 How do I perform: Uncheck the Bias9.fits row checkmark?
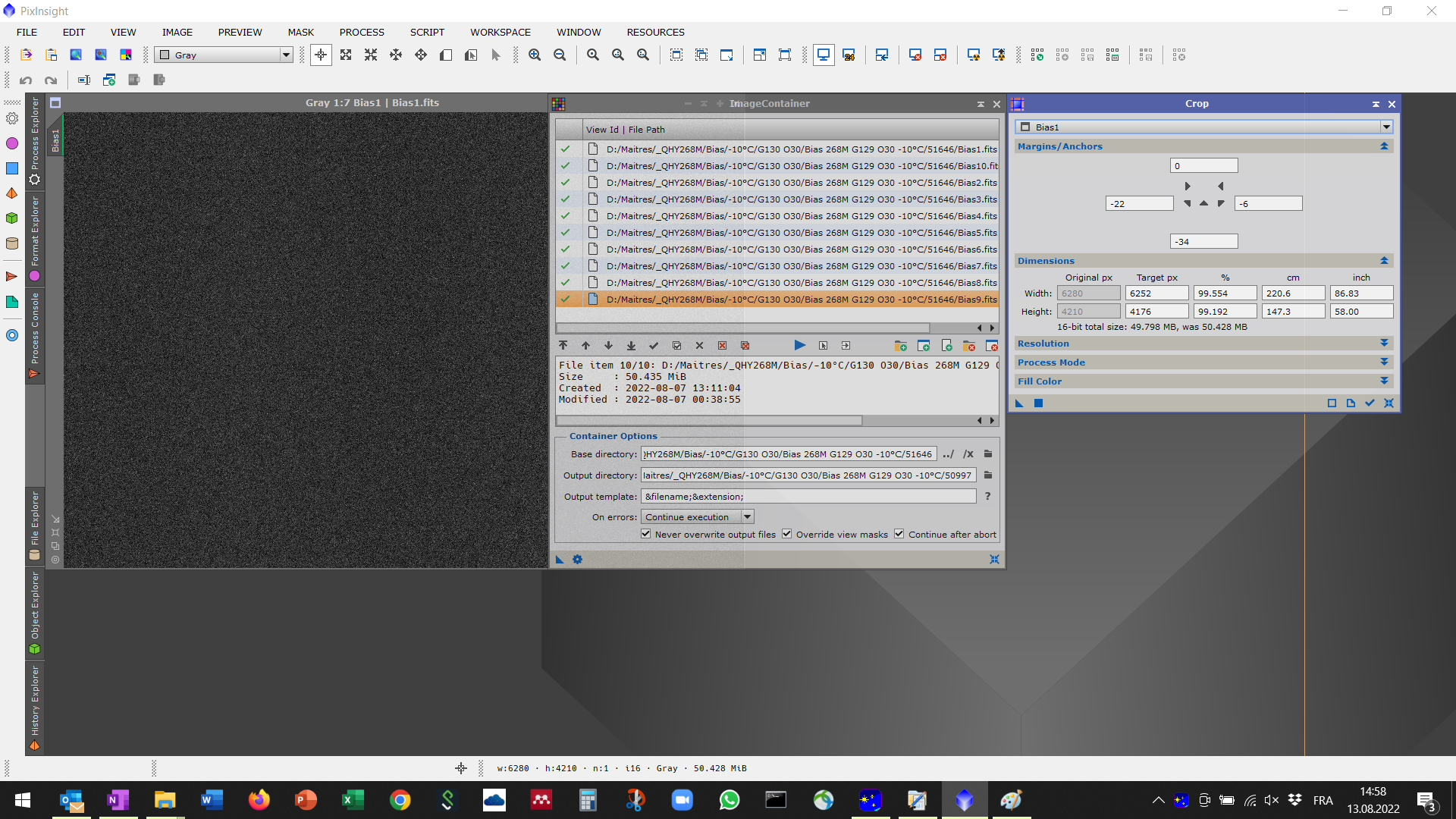(x=565, y=299)
